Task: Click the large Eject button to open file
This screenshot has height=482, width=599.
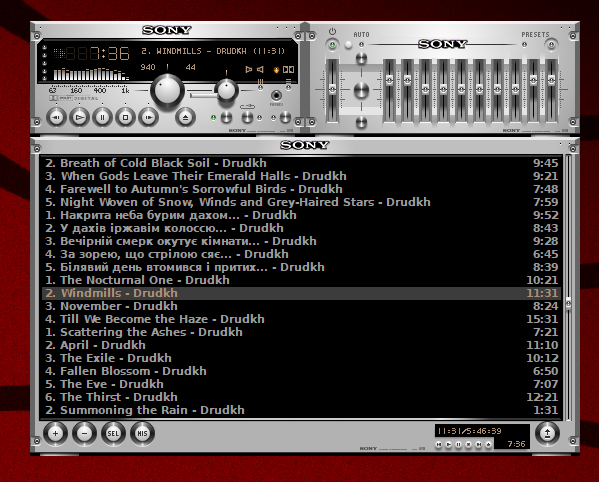Action: click(185, 117)
